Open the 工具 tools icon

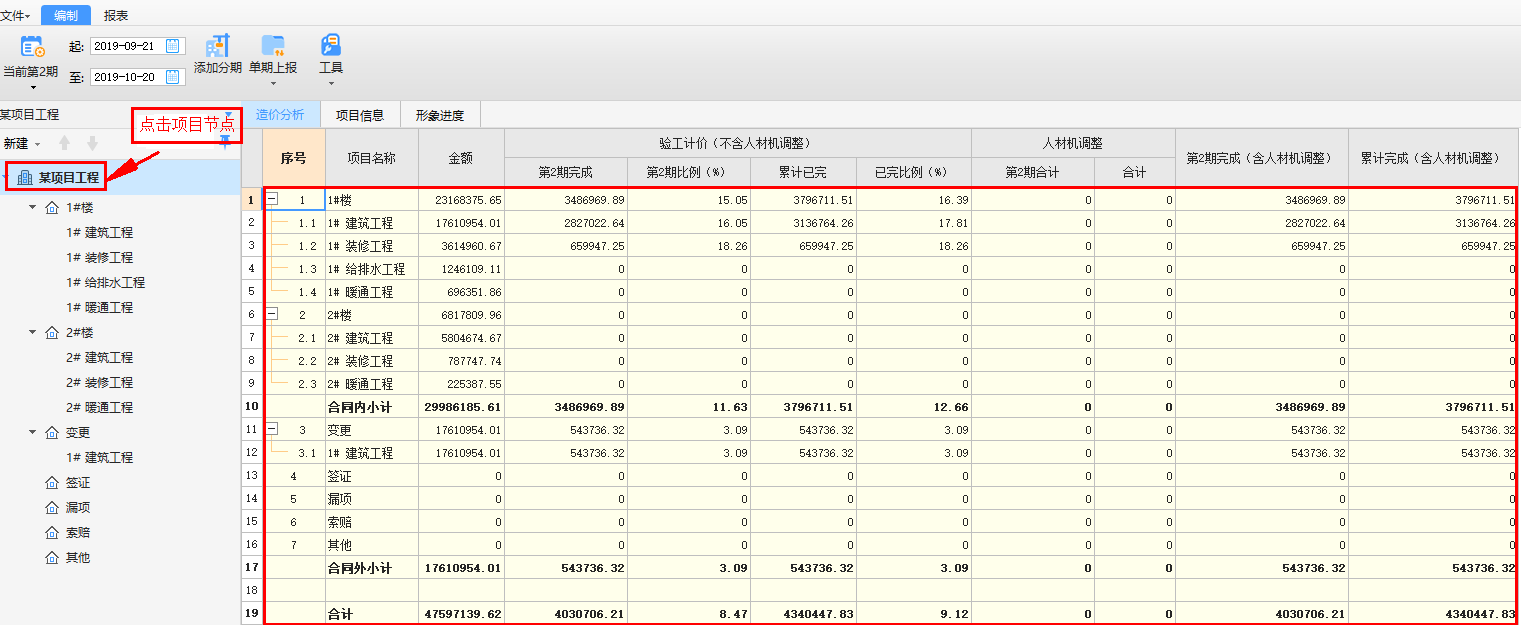[x=331, y=46]
